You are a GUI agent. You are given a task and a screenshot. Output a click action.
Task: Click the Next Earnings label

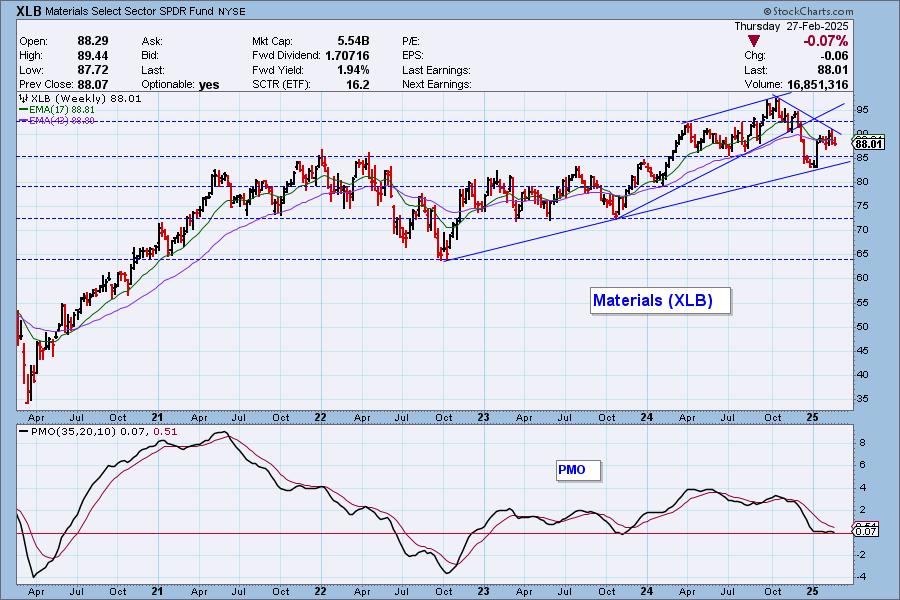(x=437, y=84)
